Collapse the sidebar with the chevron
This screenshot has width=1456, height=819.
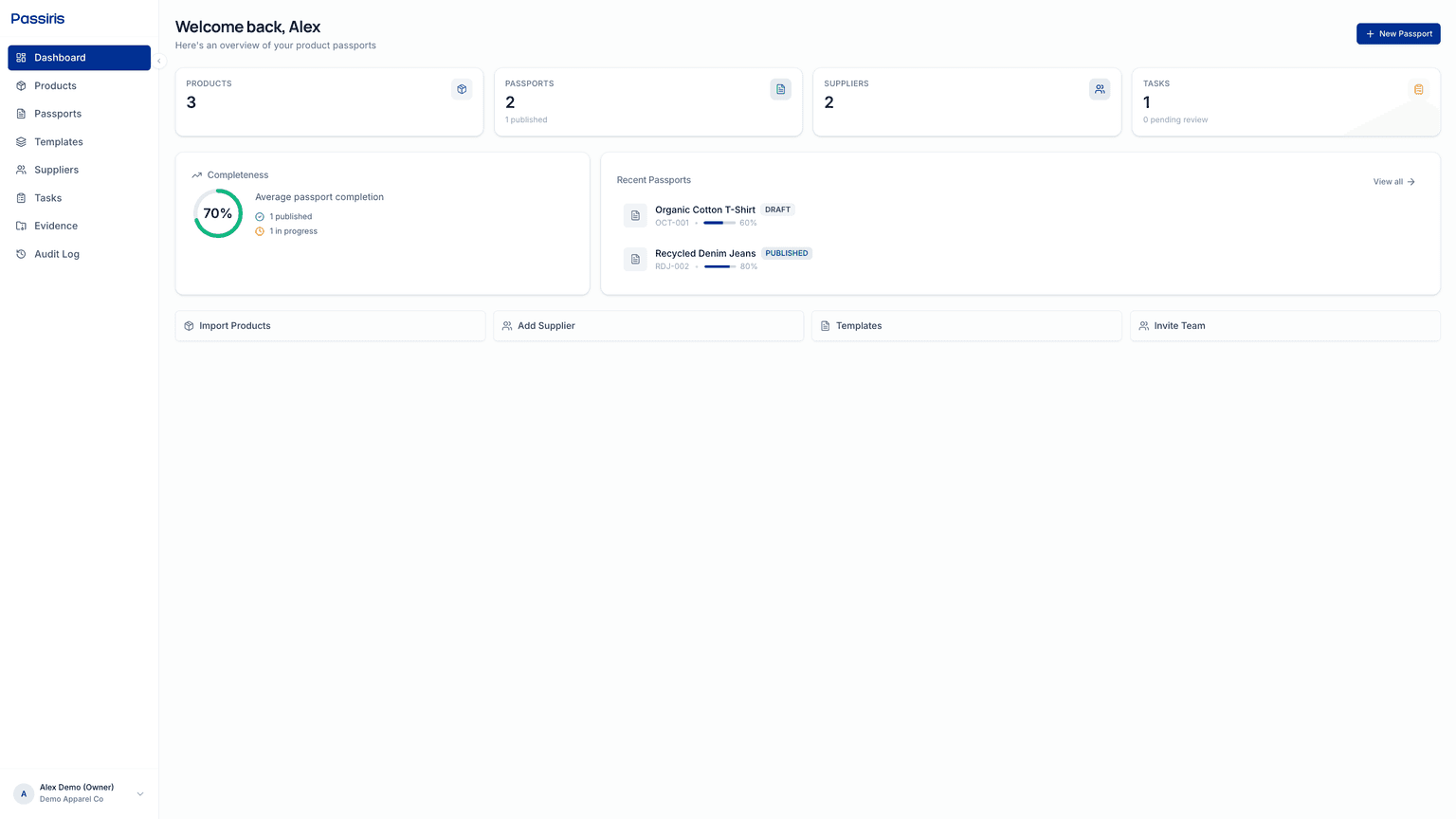[158, 60]
